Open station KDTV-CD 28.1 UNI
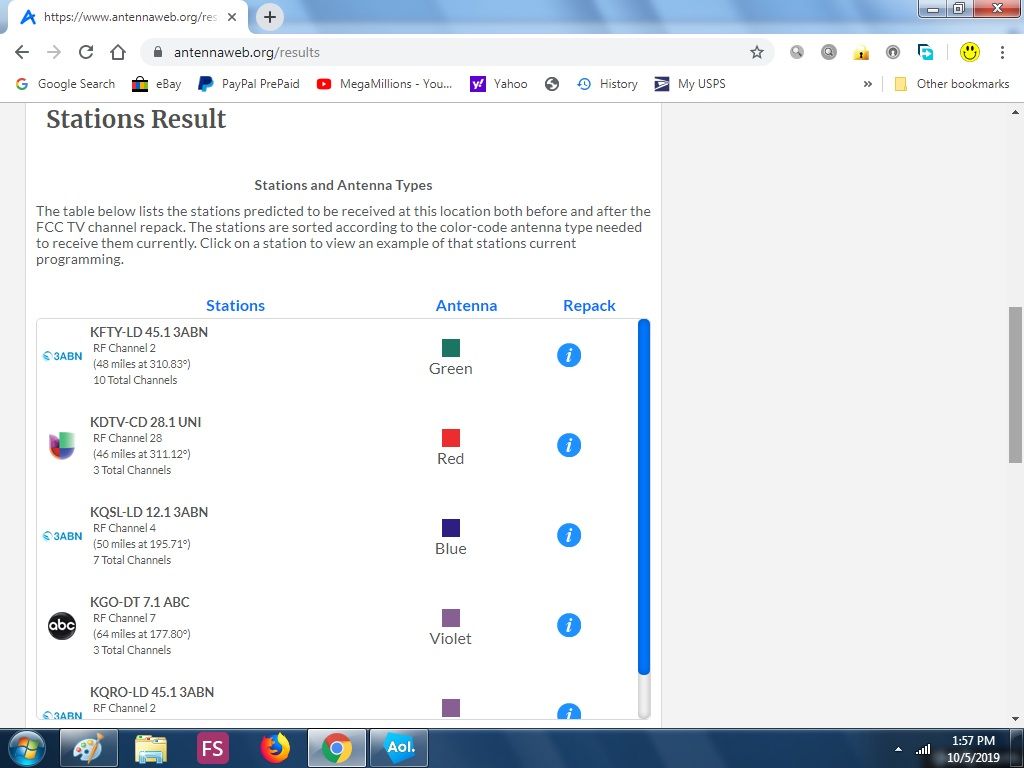The height and width of the screenshot is (768, 1024). click(146, 422)
